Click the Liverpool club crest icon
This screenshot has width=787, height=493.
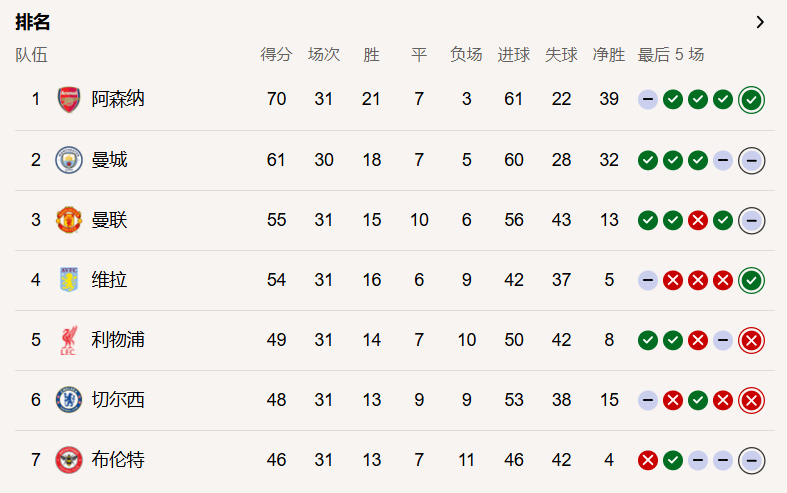pos(68,340)
